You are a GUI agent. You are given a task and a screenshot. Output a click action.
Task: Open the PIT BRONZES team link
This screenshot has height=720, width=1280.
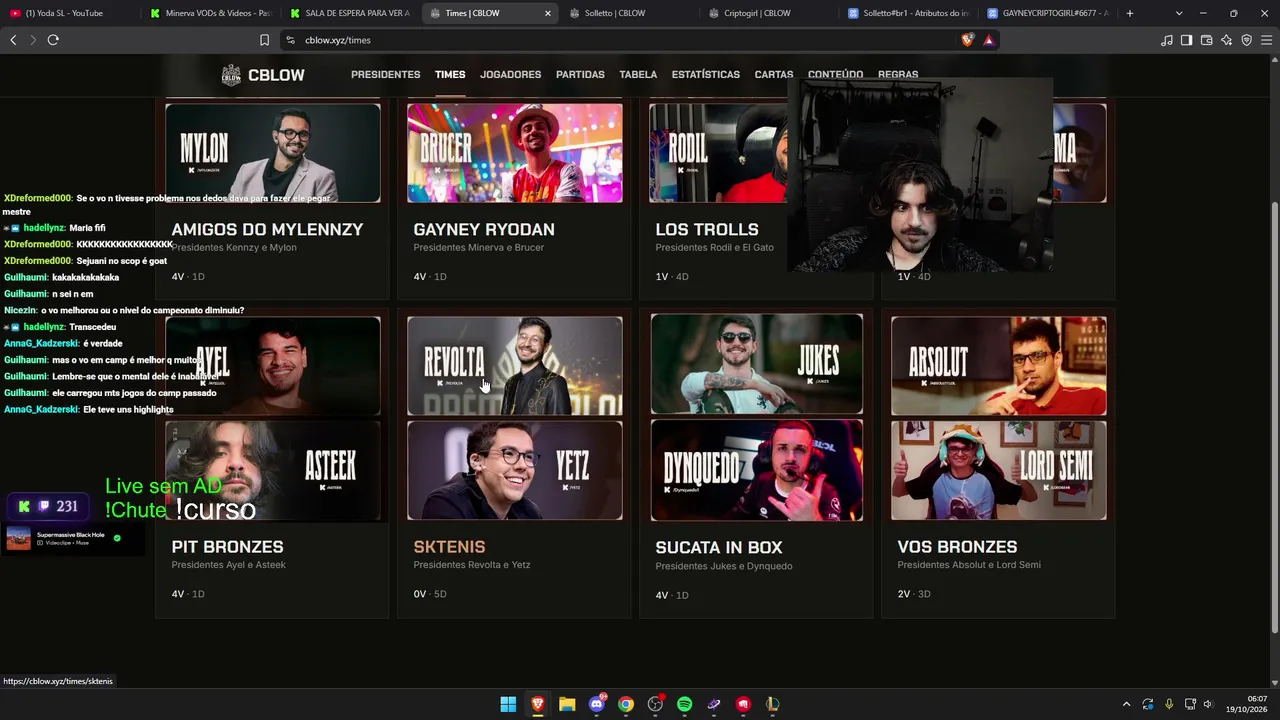click(227, 547)
